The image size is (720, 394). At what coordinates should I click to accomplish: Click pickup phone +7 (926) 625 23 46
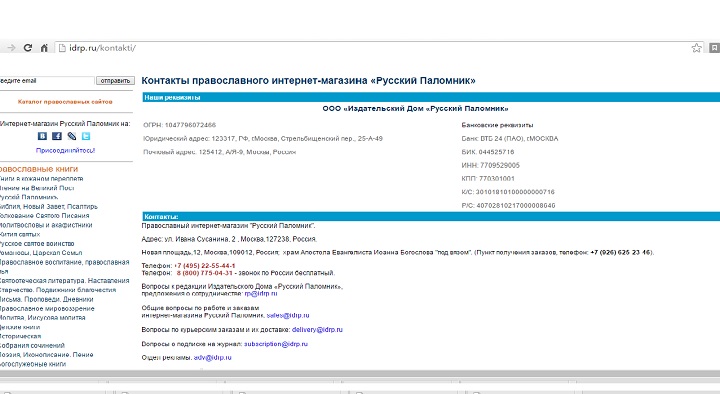pyautogui.click(x=621, y=252)
